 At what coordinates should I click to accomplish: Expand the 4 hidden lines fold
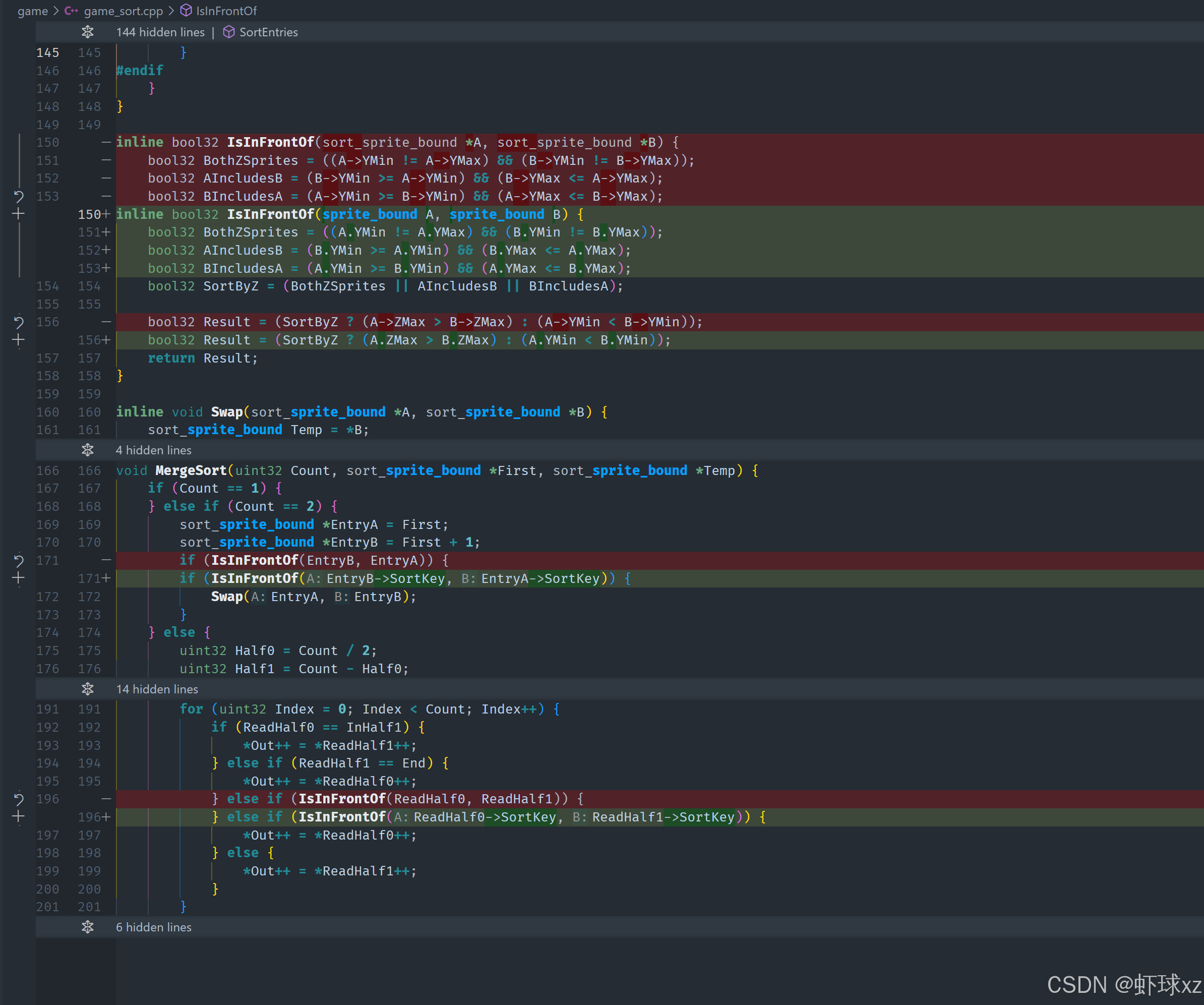[87, 450]
